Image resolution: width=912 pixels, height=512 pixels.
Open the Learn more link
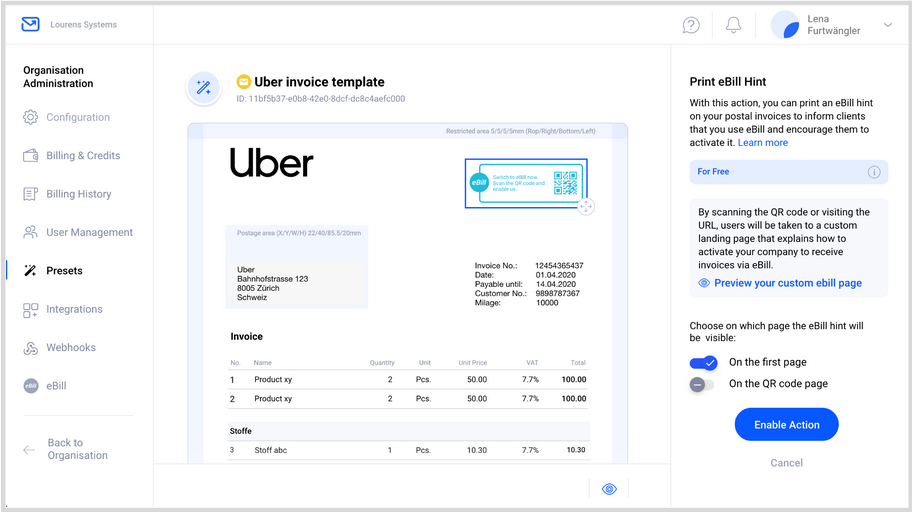(763, 143)
